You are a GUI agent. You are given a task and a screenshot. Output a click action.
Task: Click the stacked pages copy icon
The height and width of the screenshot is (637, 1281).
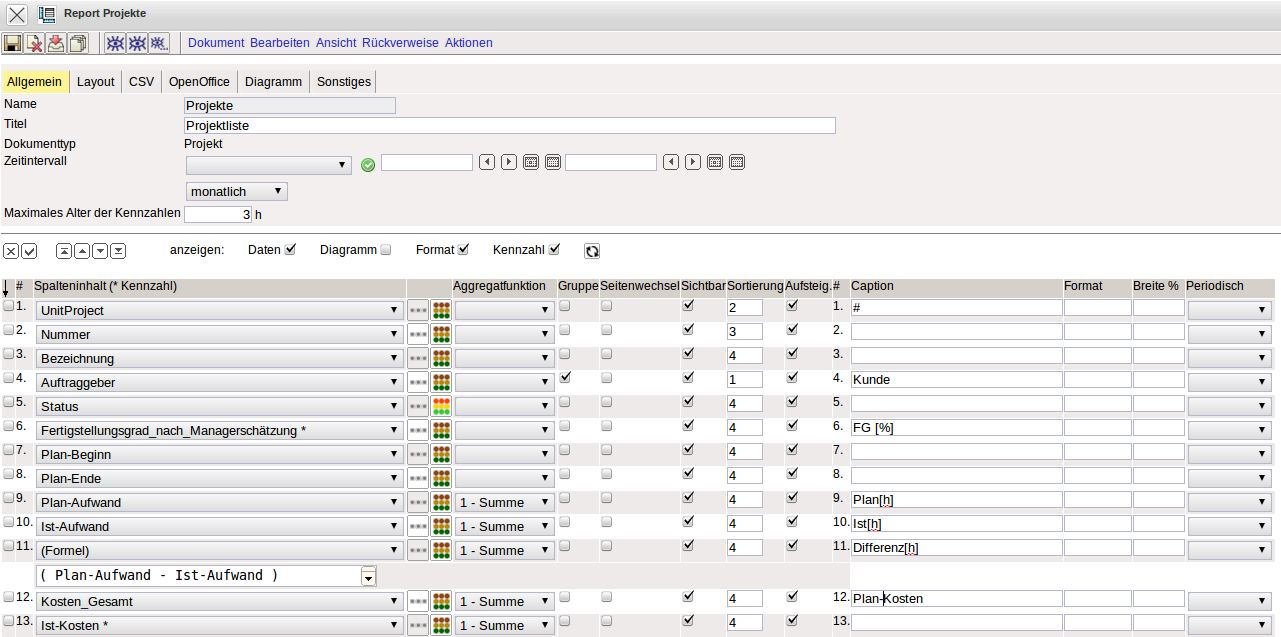78,43
